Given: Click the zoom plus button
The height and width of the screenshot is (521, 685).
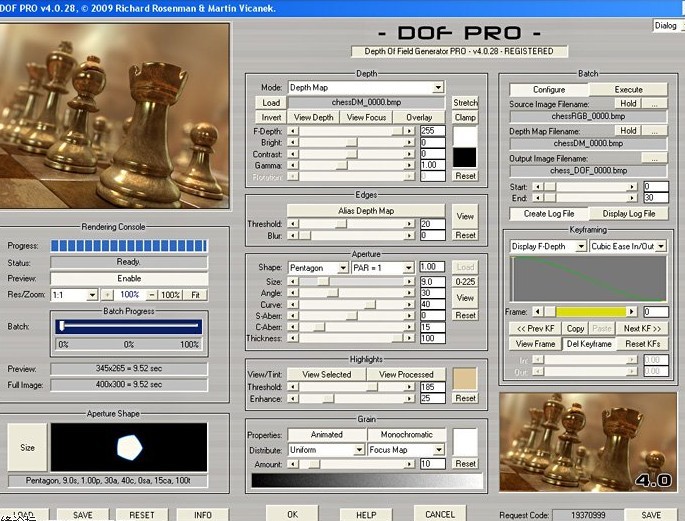Looking at the screenshot, I should pos(107,295).
